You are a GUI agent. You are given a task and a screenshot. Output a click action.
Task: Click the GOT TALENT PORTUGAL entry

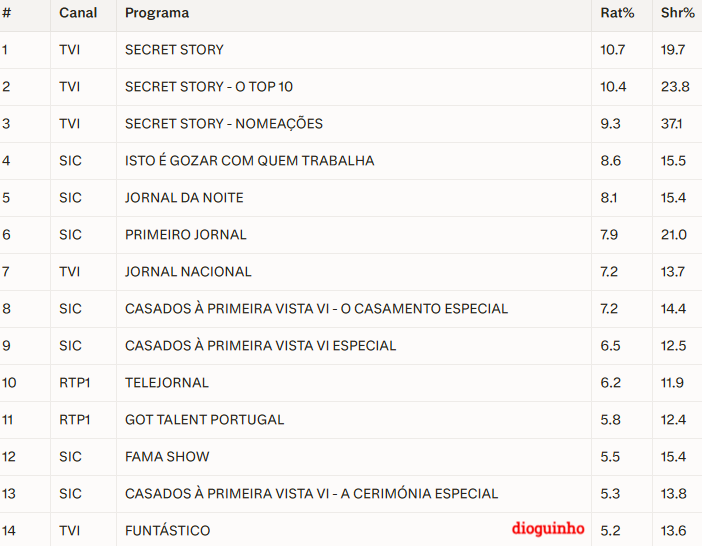(204, 420)
